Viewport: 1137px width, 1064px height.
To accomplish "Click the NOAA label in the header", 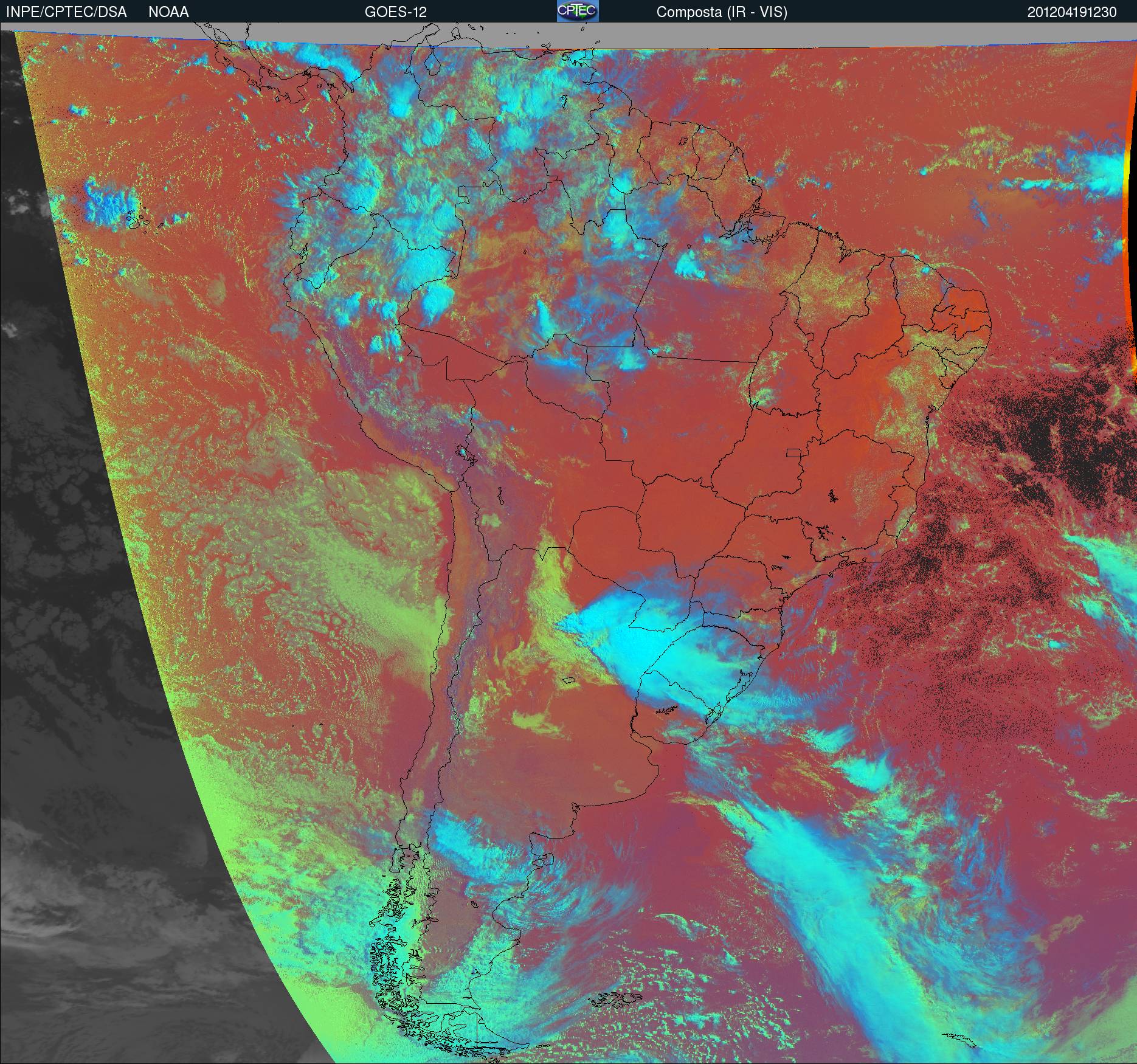I will coord(168,12).
